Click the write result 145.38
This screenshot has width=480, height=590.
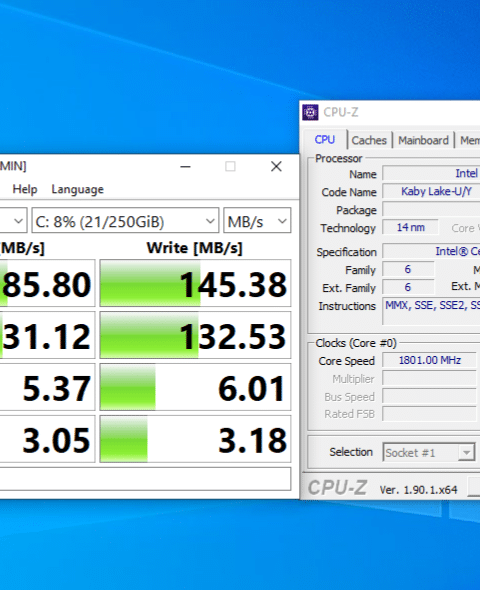click(195, 283)
